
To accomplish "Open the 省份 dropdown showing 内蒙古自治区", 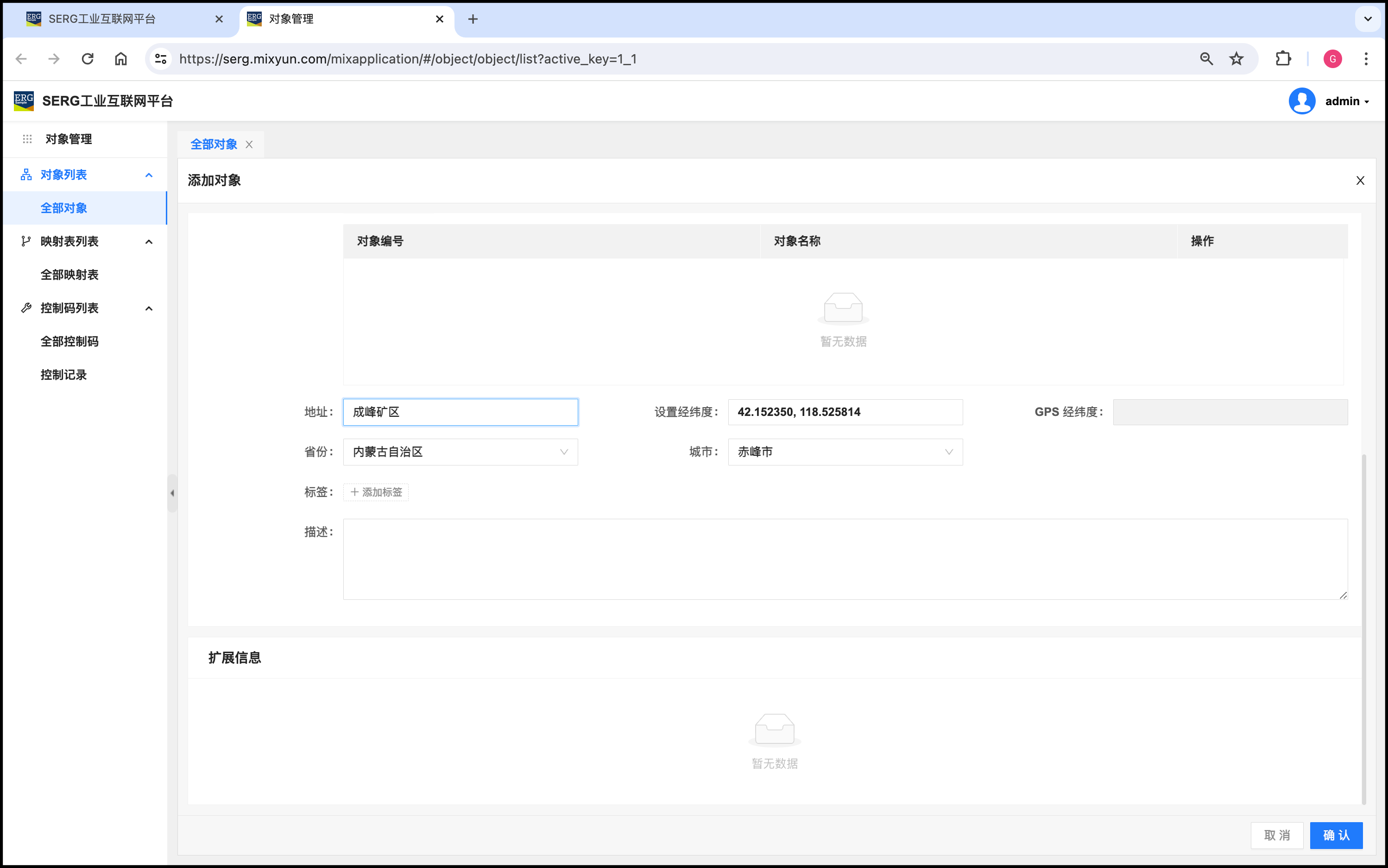I will (x=460, y=453).
